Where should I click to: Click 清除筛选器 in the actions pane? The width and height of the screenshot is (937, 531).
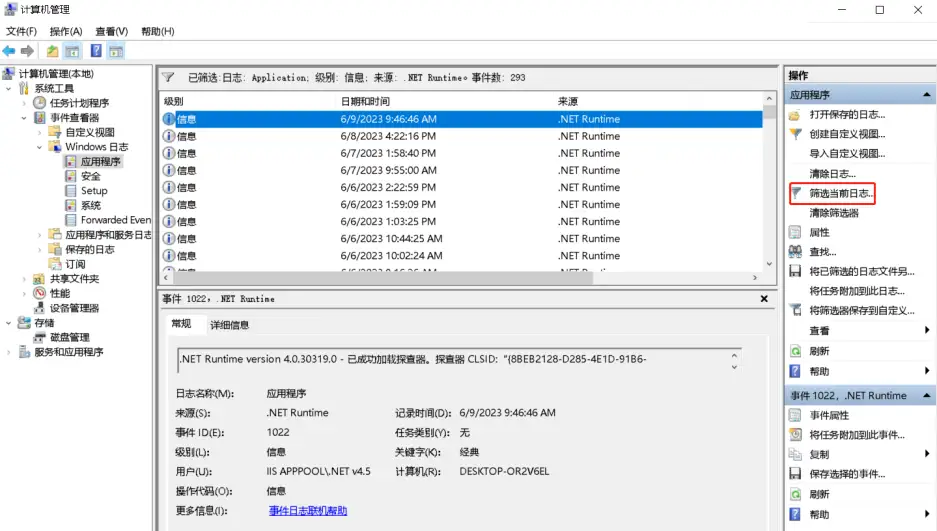click(833, 213)
